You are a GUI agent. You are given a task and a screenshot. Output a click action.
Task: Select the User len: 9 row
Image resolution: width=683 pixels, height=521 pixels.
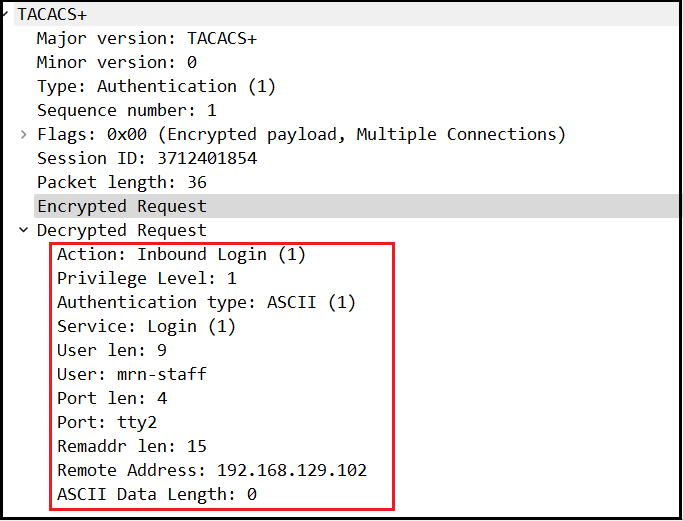(111, 350)
